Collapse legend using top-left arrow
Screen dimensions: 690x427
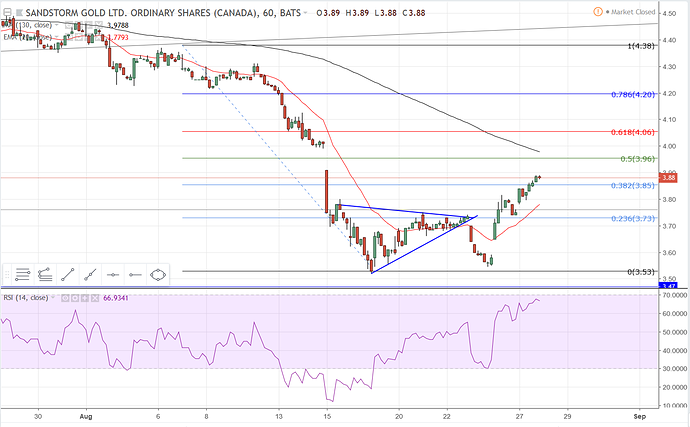[8, 13]
